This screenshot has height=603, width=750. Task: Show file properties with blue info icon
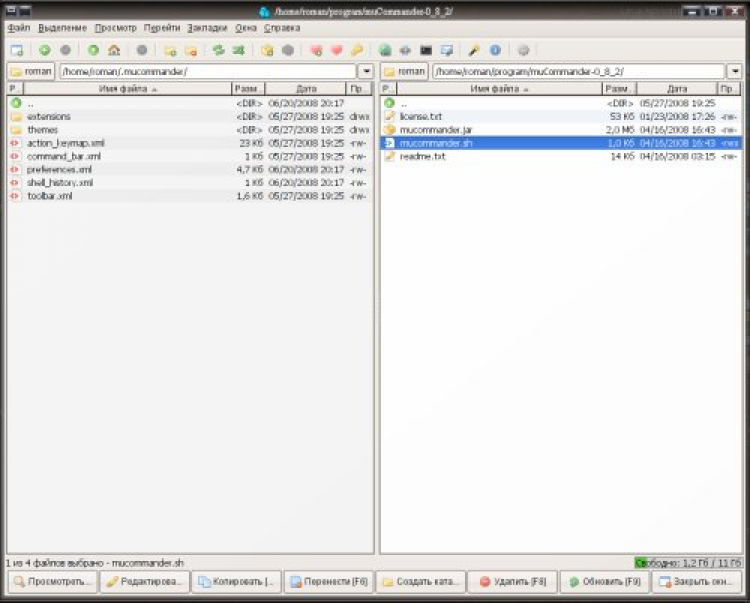495,50
